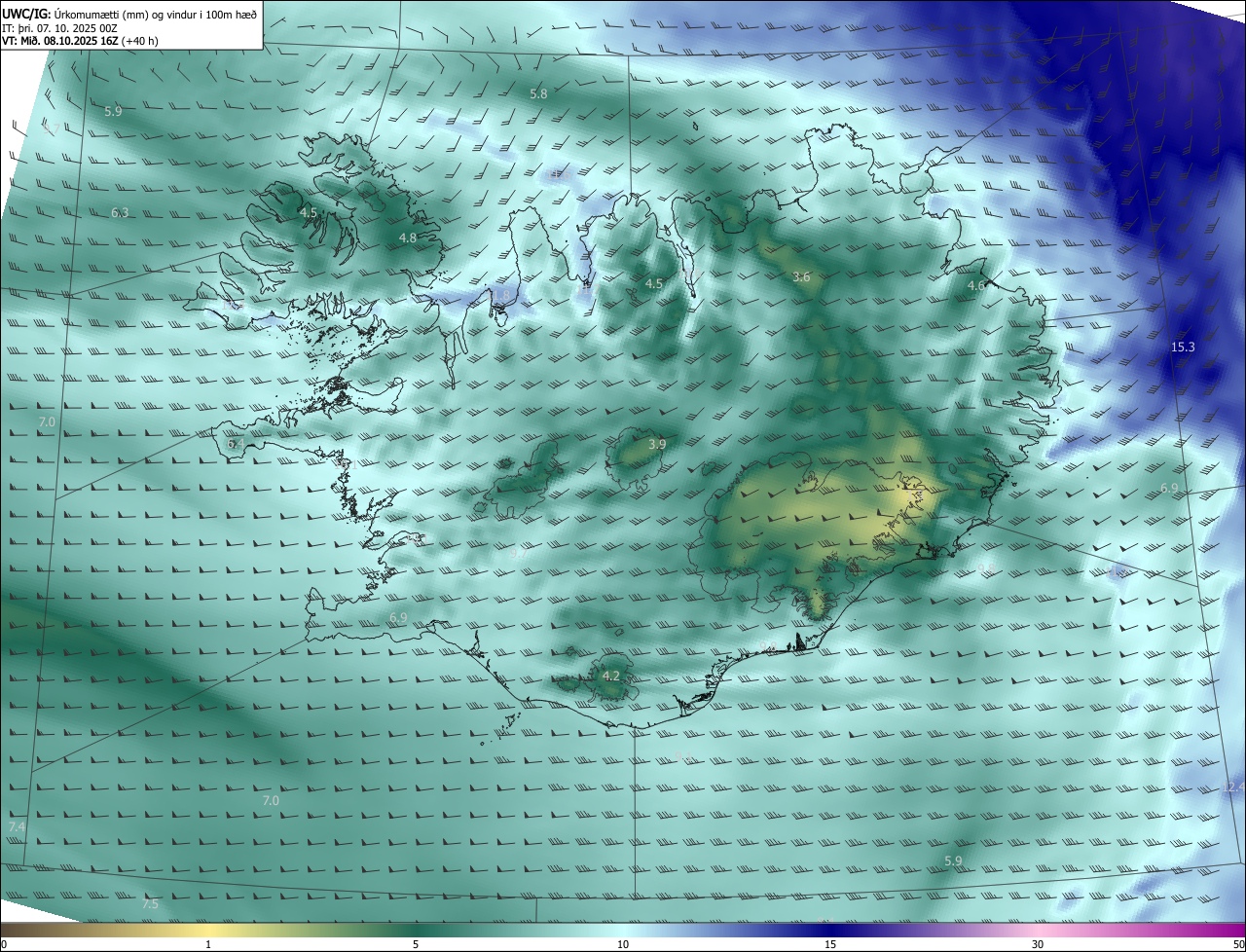The image size is (1246, 952).
Task: Select the valid time 'VT: Mið. 08.10.2025 16Z (+40 h)'
Action: pos(80,41)
